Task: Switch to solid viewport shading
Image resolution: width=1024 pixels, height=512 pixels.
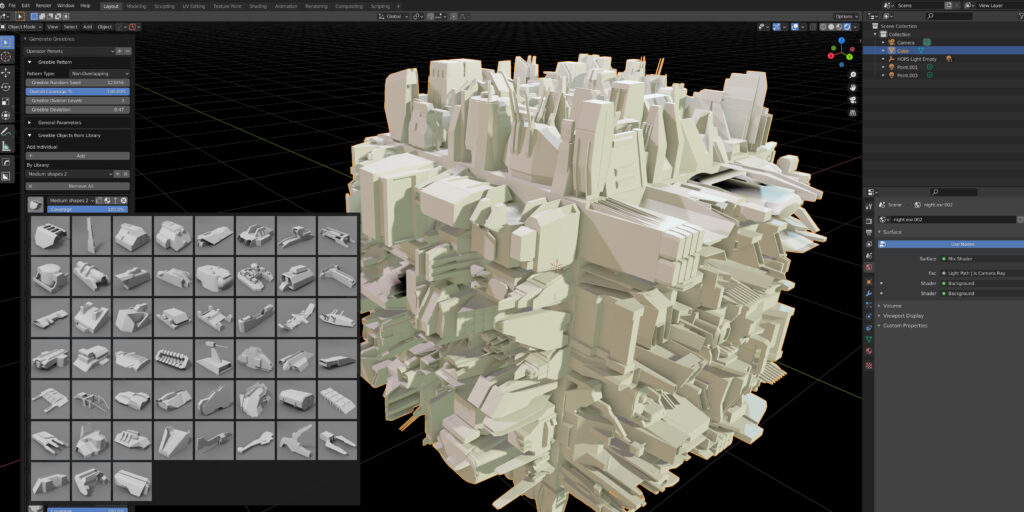Action: tap(831, 27)
